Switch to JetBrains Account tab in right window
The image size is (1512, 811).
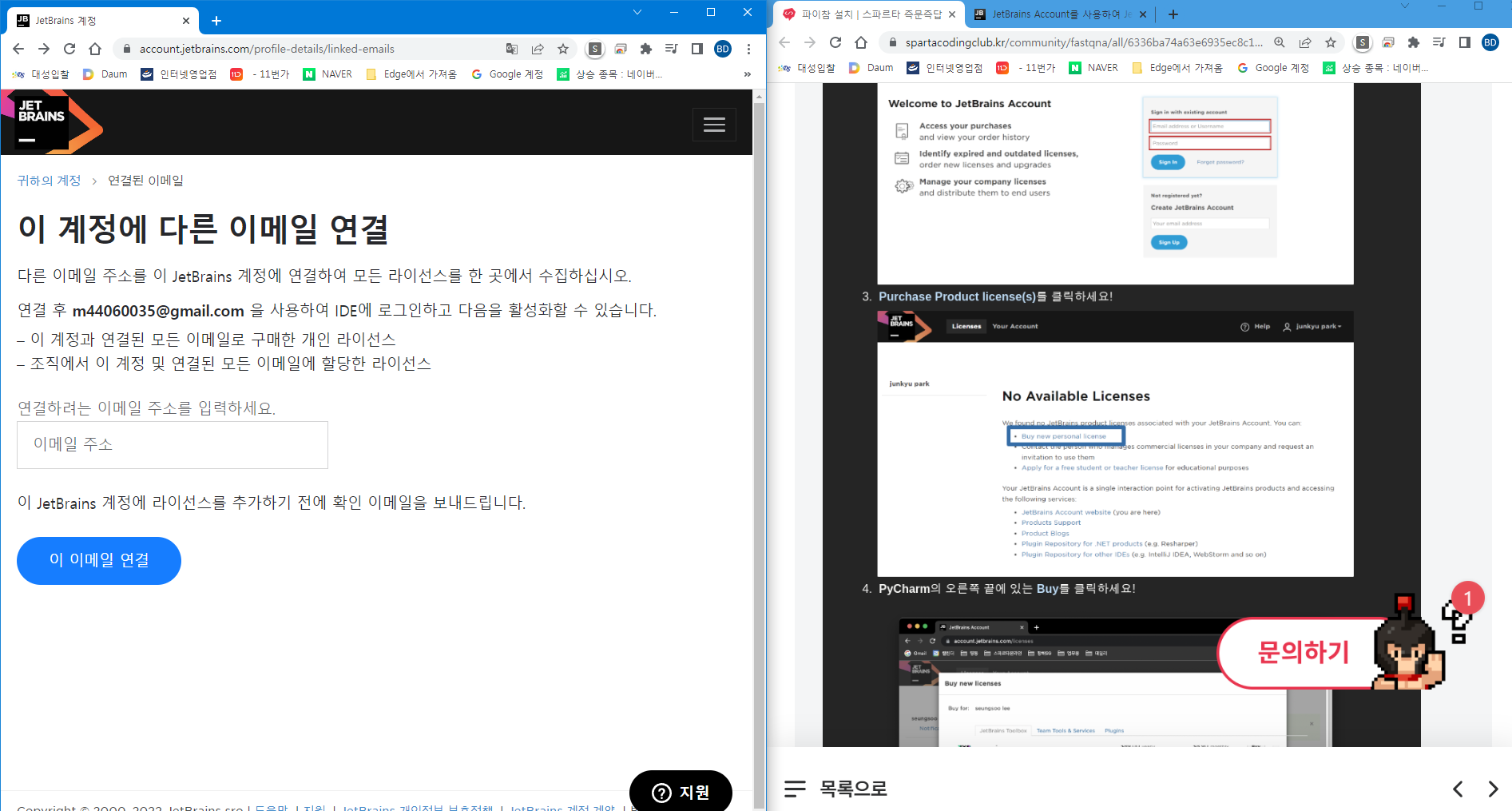pyautogui.click(x=1061, y=14)
